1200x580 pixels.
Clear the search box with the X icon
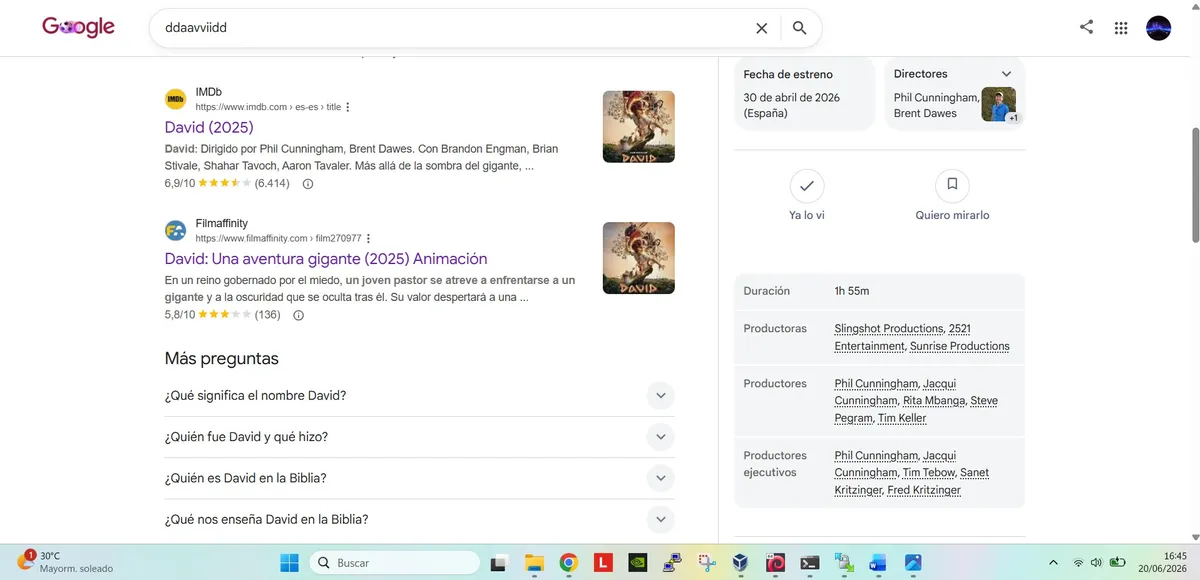[x=761, y=28]
